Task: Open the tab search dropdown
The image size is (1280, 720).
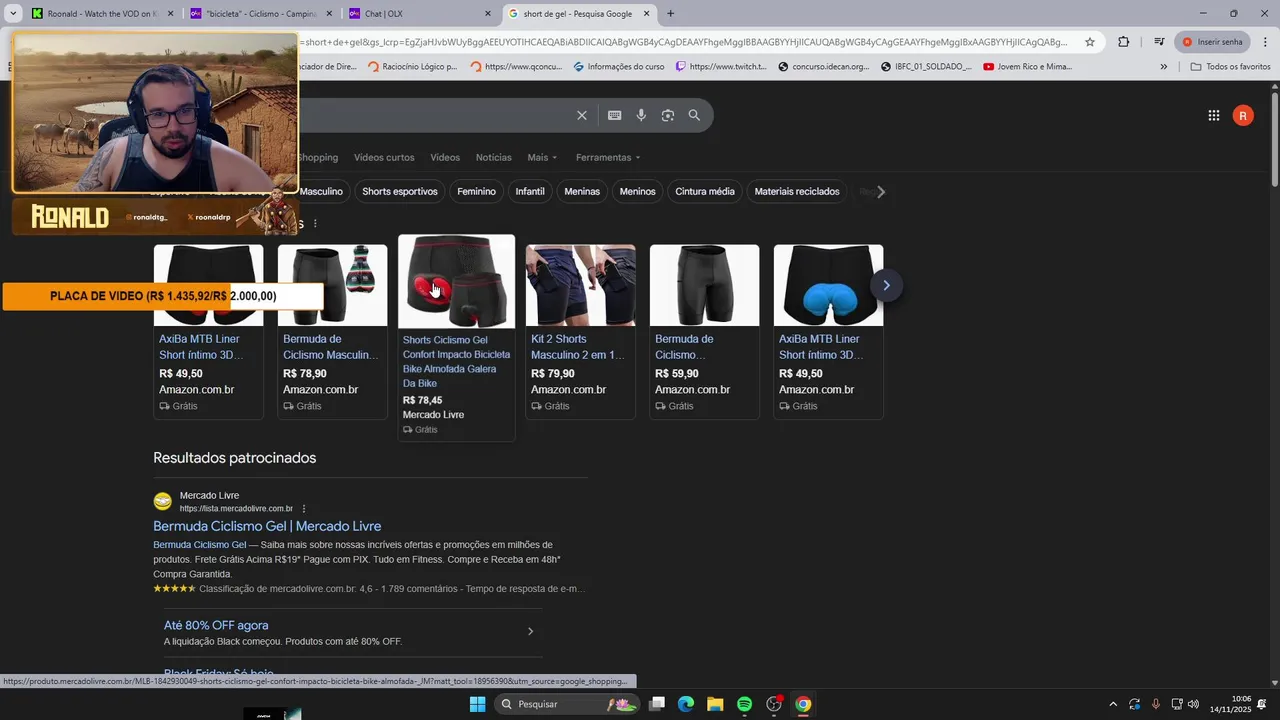Action: point(13,14)
